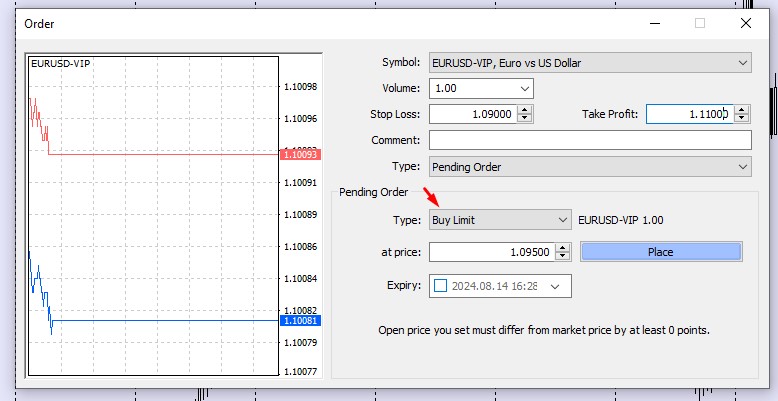
Task: Open the order Type dropdown showing Pending Order
Action: tap(742, 167)
